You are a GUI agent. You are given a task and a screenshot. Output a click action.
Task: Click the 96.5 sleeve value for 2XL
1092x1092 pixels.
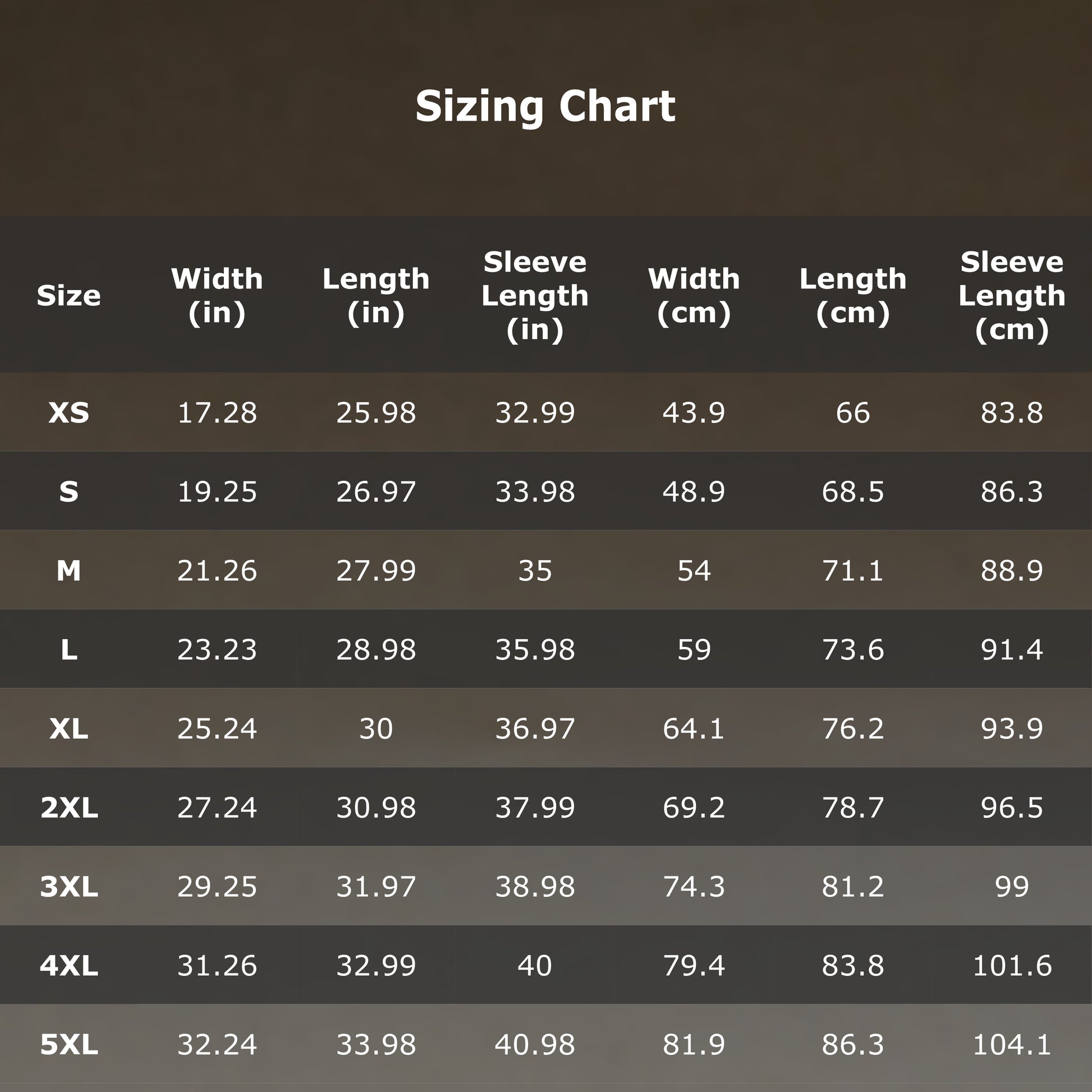[x=1011, y=807]
